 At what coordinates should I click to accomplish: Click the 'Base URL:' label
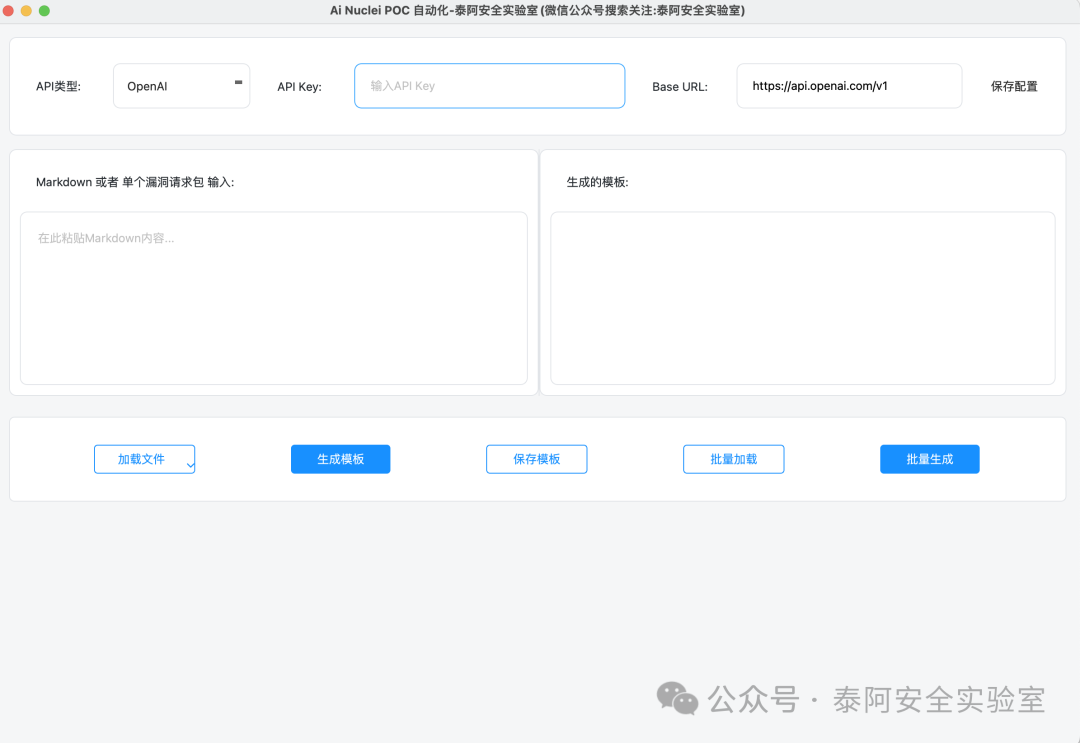click(680, 87)
